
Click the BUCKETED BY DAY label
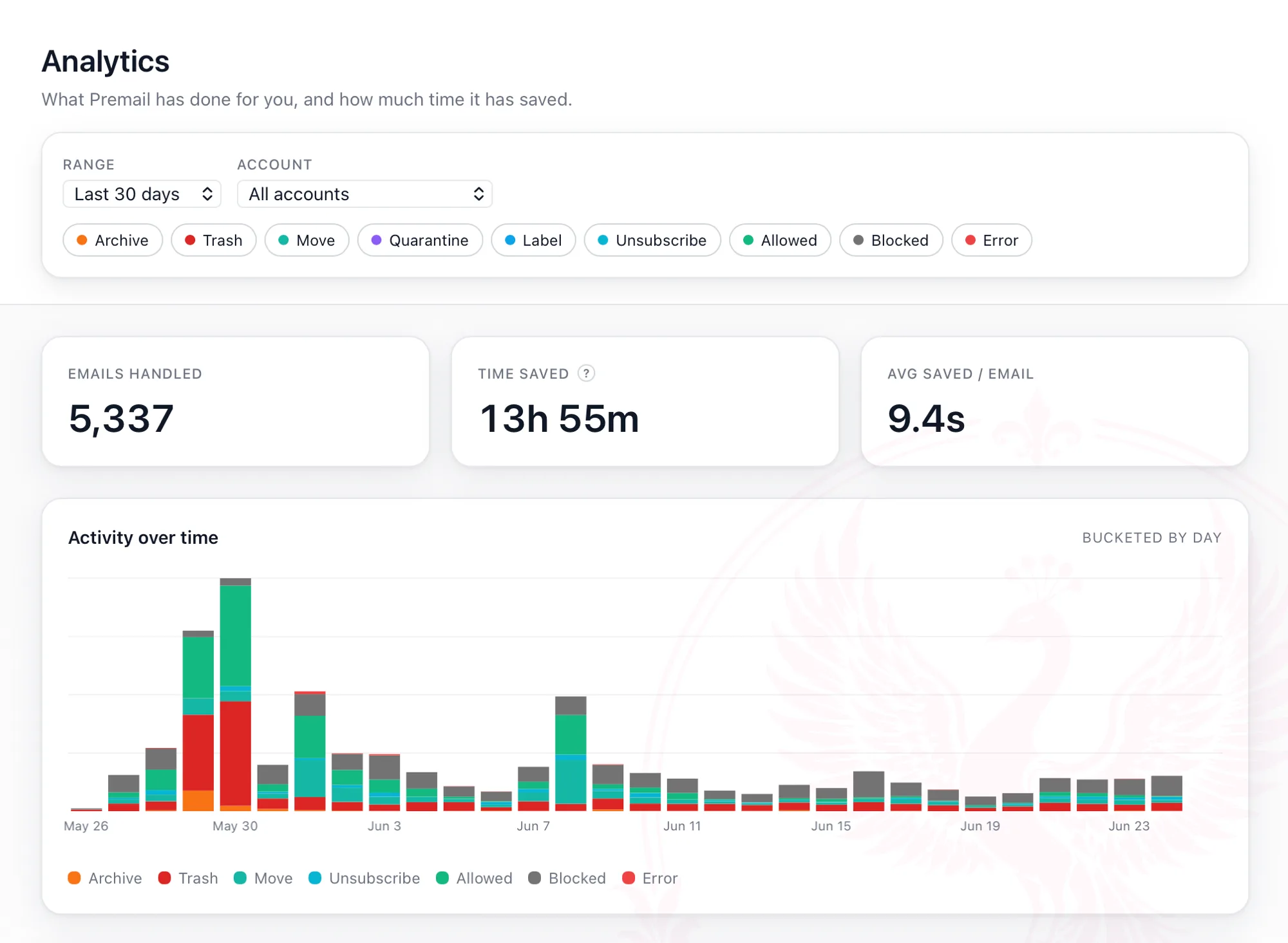(1151, 537)
